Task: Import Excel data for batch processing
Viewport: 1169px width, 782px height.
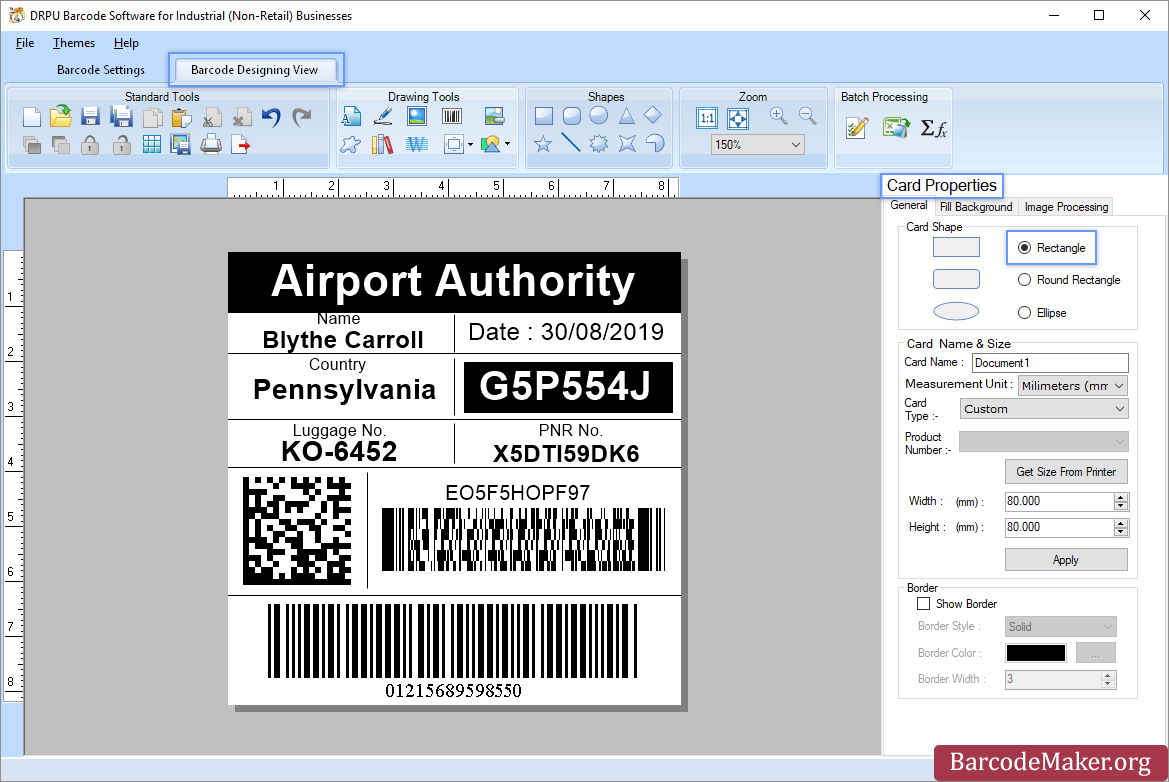Action: 896,128
